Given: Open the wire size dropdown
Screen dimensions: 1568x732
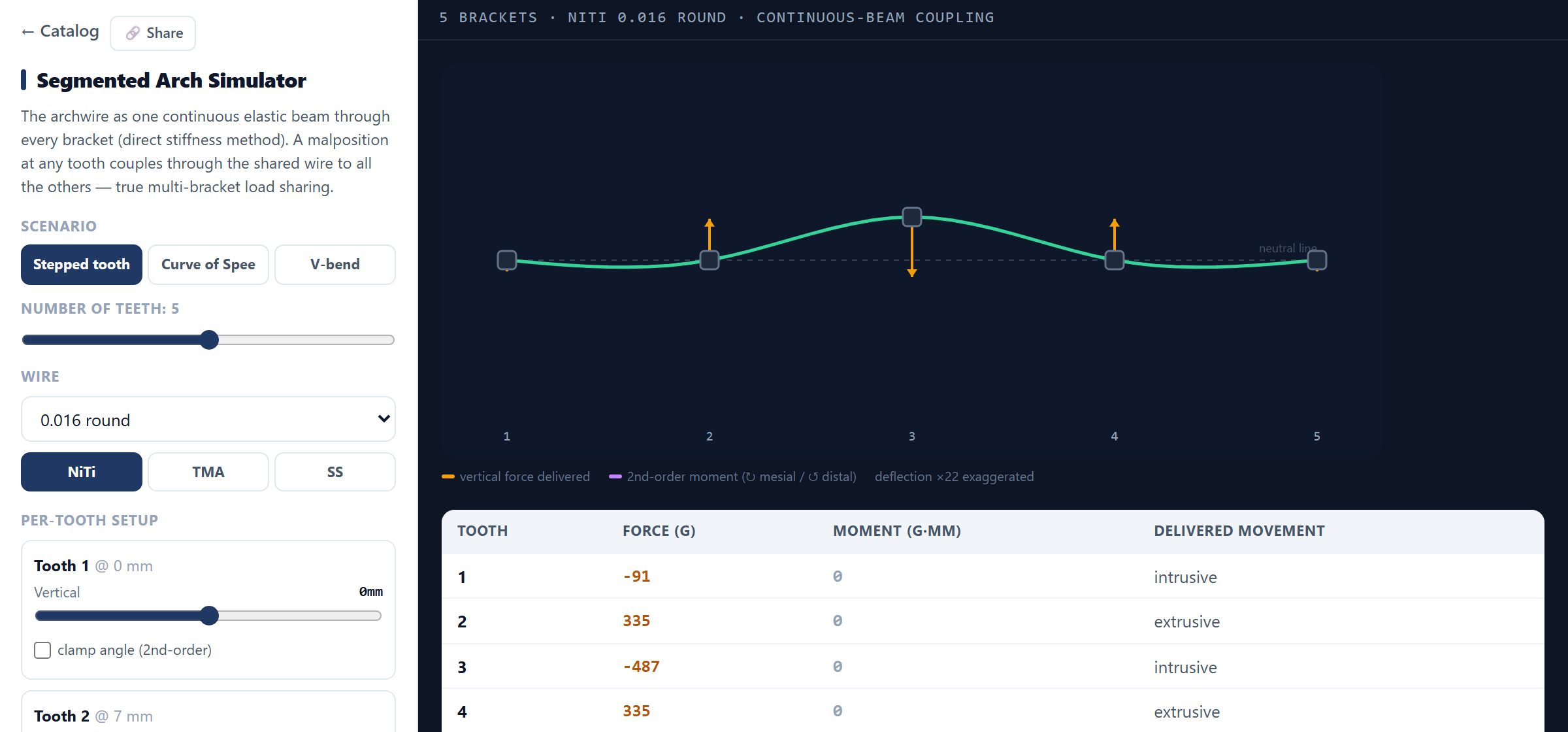Looking at the screenshot, I should pos(208,420).
